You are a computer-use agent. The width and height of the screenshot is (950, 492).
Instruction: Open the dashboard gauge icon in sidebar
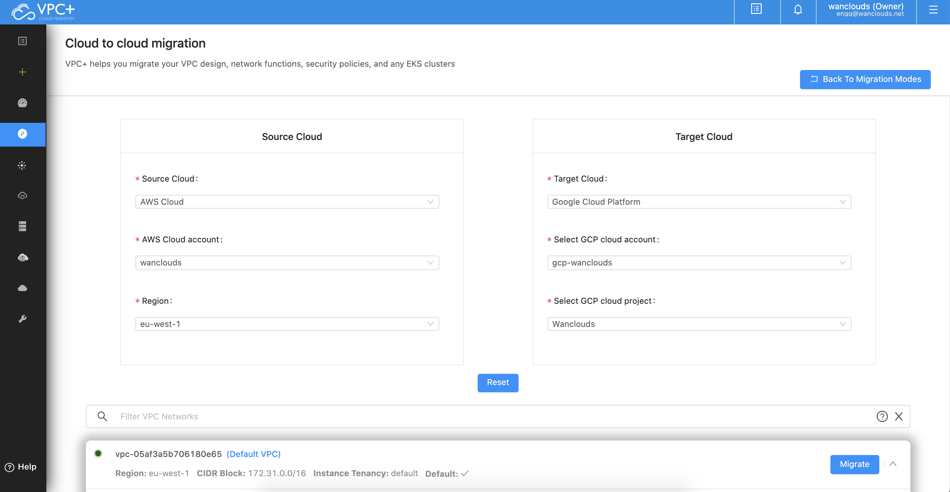click(22, 103)
